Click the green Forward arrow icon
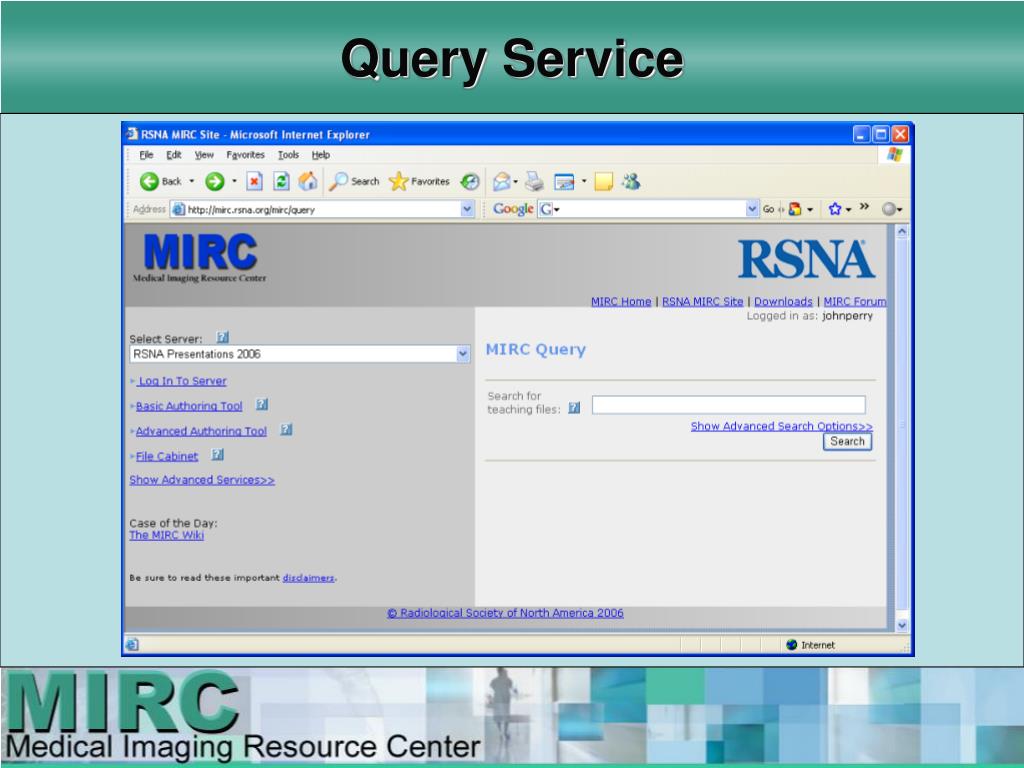This screenshot has height=768, width=1024. (214, 182)
